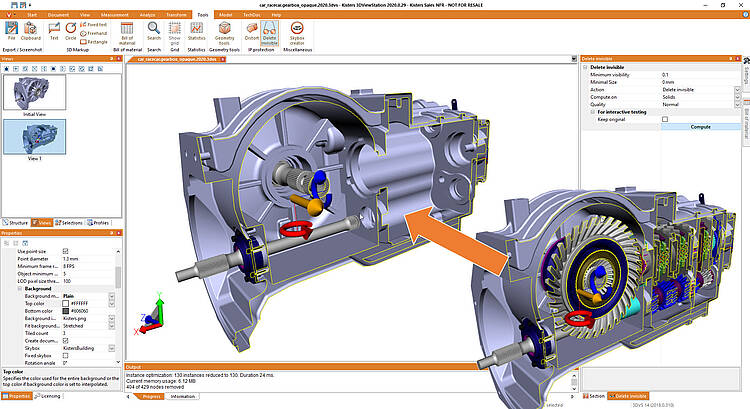Open the Statistics tool icon
750x409 pixels.
point(196,36)
